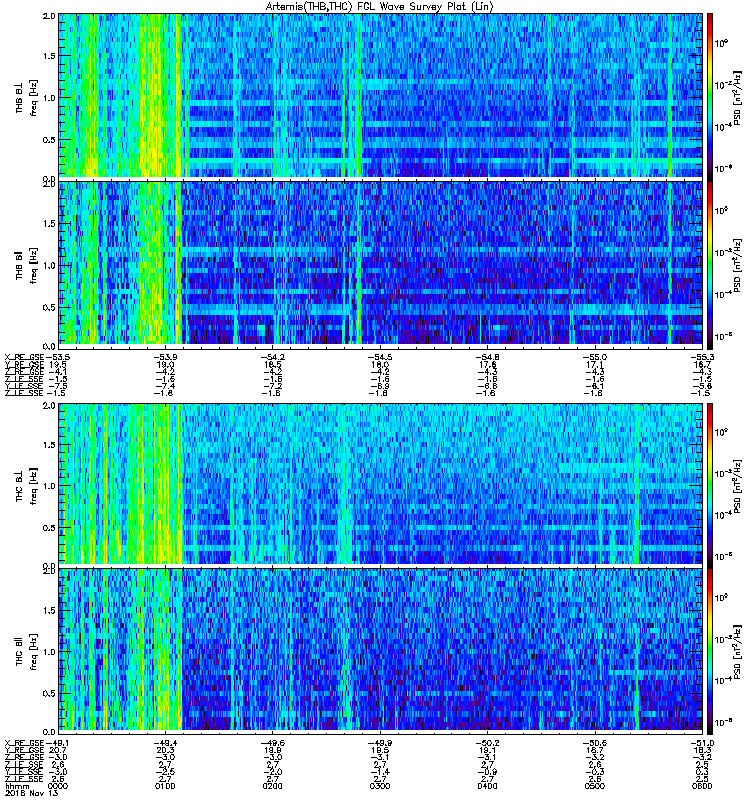Click the THC X_RE_GSE value "-50.6"
Screen dimensions: 750x800
(595, 743)
